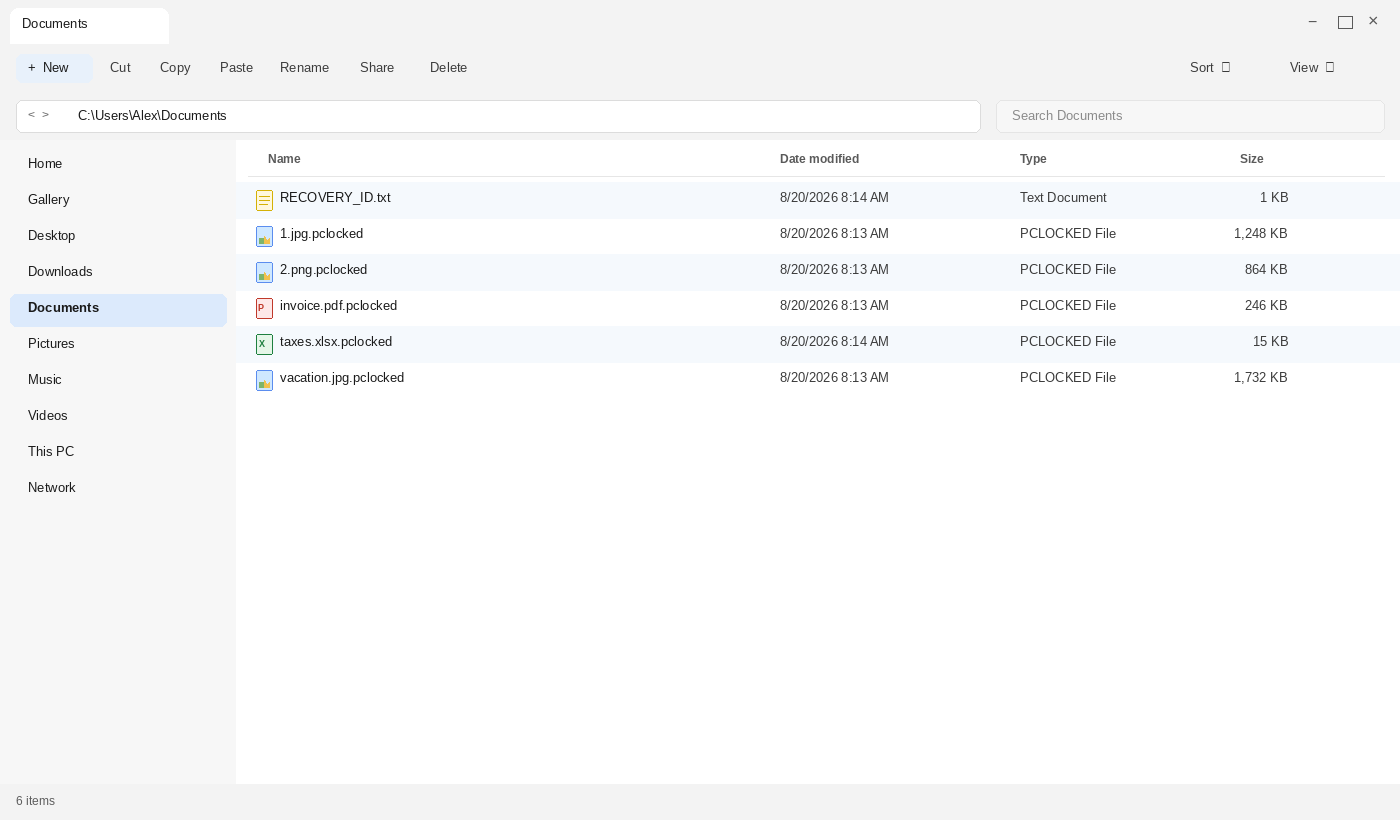Open Gallery in the sidebar
1400x820 pixels.
(118, 200)
